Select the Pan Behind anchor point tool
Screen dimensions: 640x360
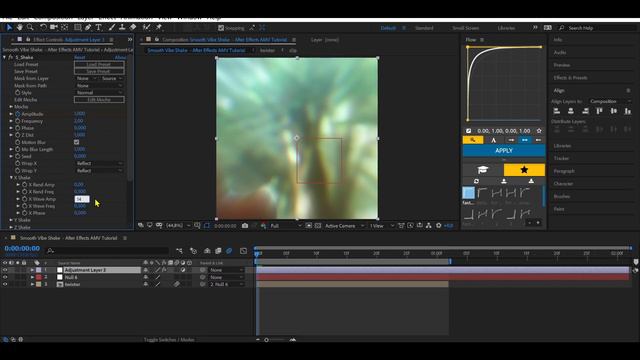click(x=65, y=27)
